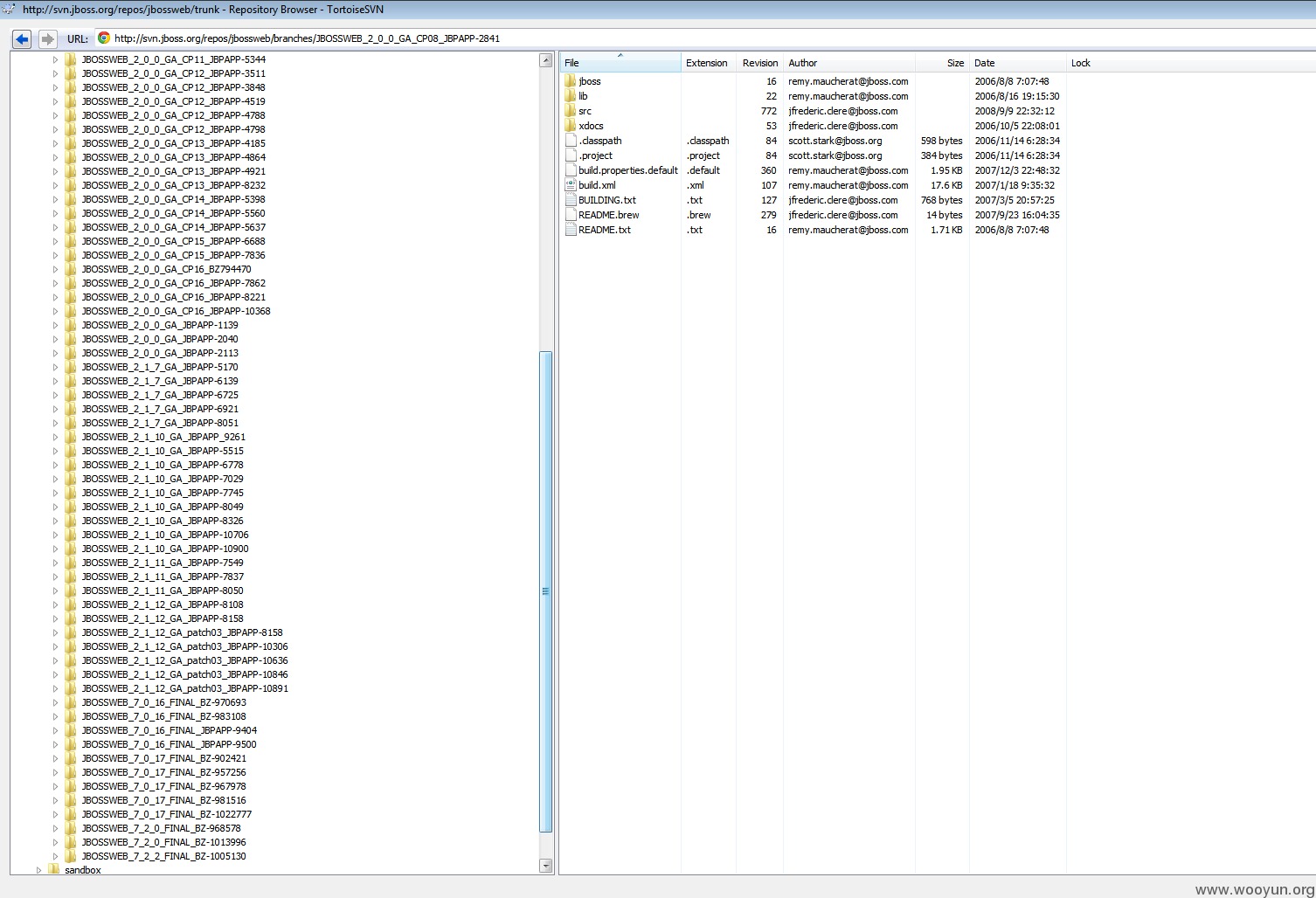Image resolution: width=1316 pixels, height=898 pixels.
Task: Select the build.properties.default file icon
Action: click(x=571, y=170)
